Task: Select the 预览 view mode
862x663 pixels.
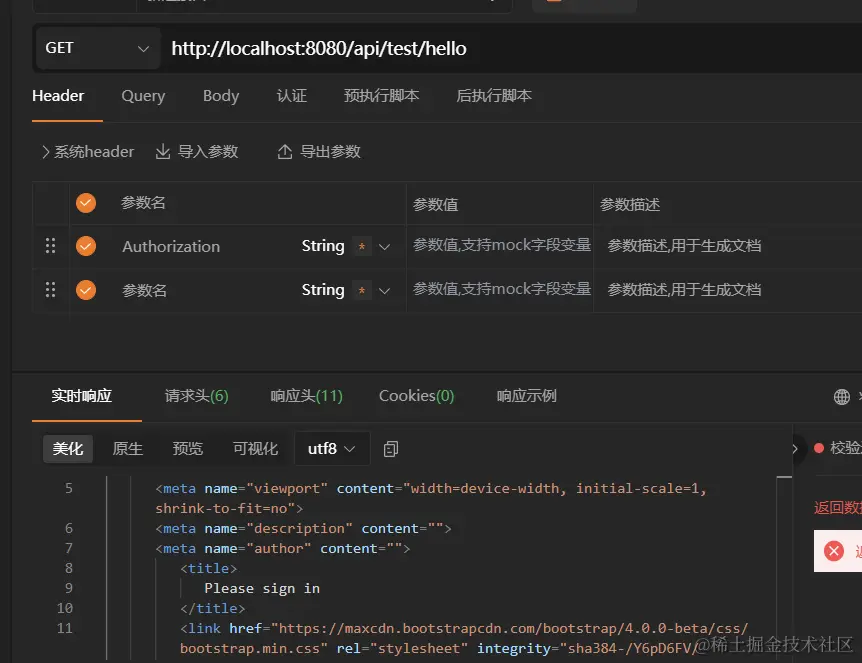Action: [188, 449]
